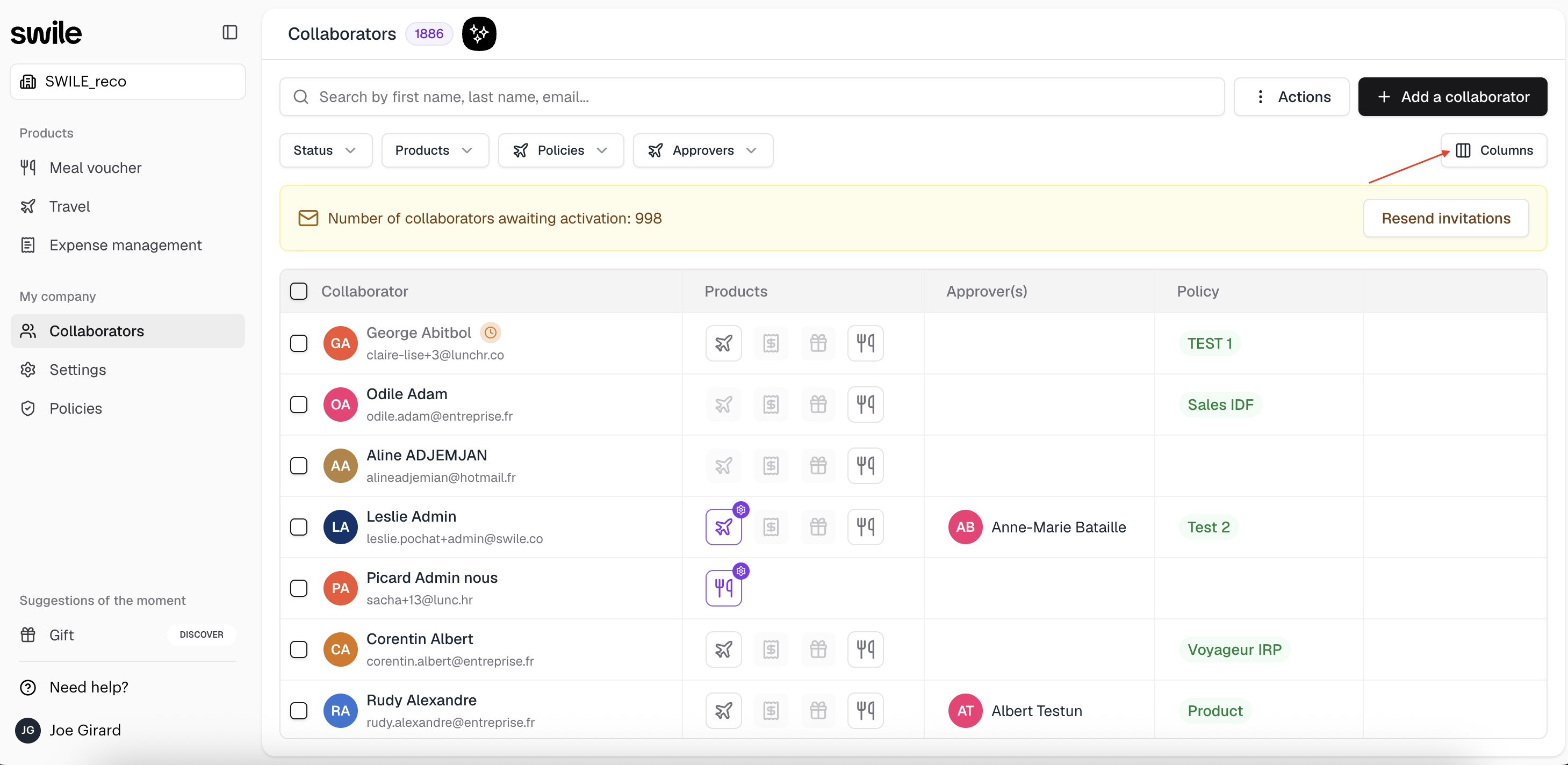Open the Actions menu
Viewport: 1568px width, 765px height.
coord(1291,97)
